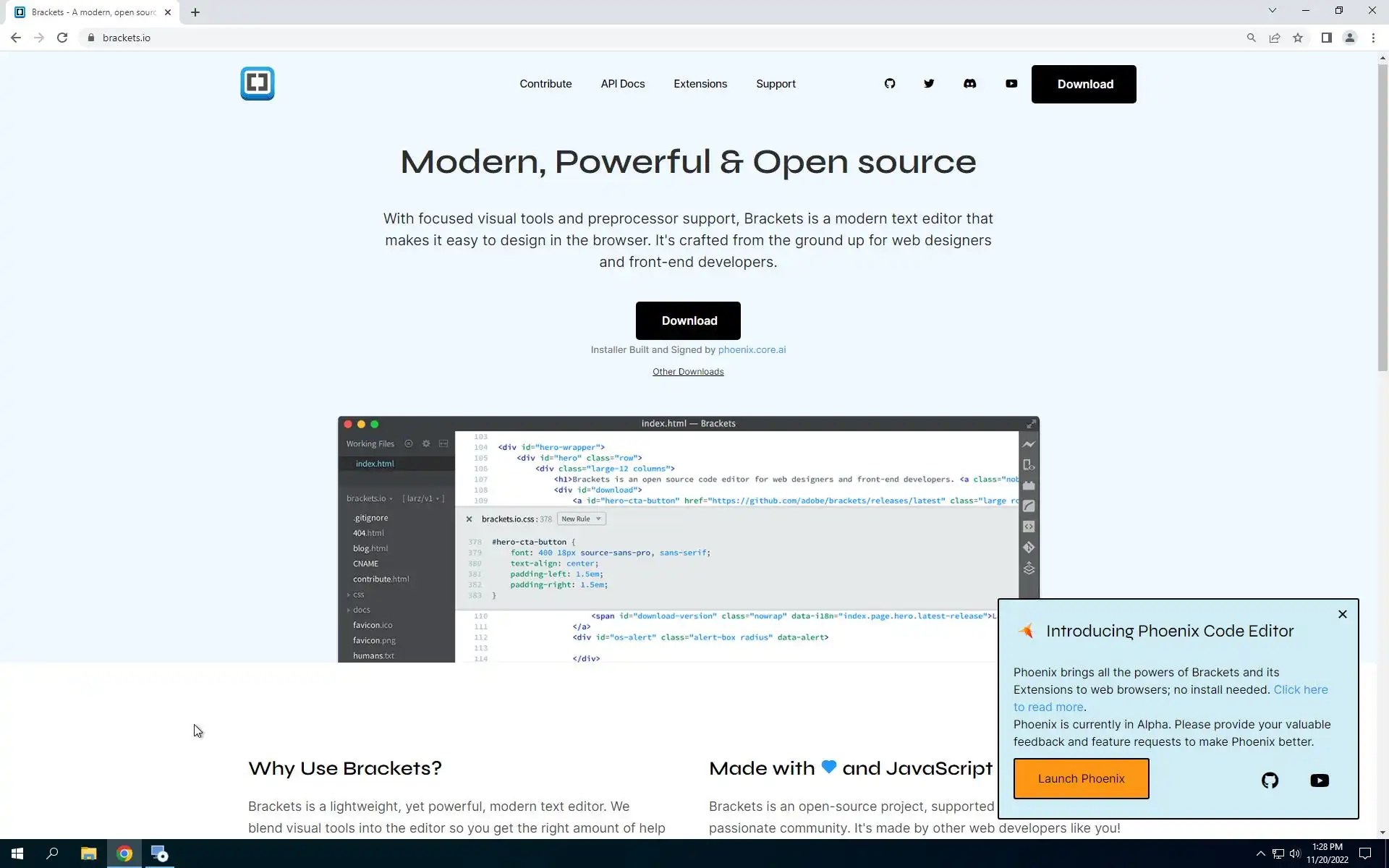Viewport: 1389px width, 868px height.
Task: Click YouTube icon in Phoenix popup
Action: tap(1319, 780)
